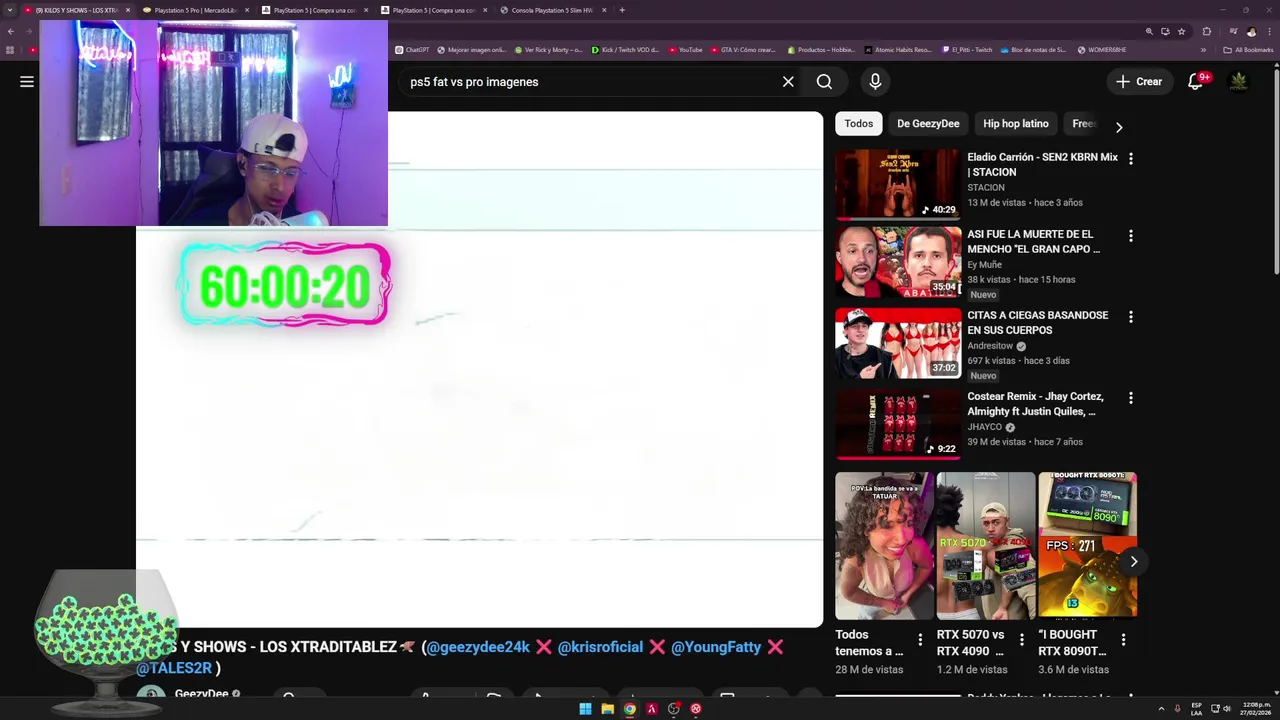The width and height of the screenshot is (1280, 720).
Task: Close the Playstation 5 Pro MercadoLibre tab
Action: coord(247,10)
